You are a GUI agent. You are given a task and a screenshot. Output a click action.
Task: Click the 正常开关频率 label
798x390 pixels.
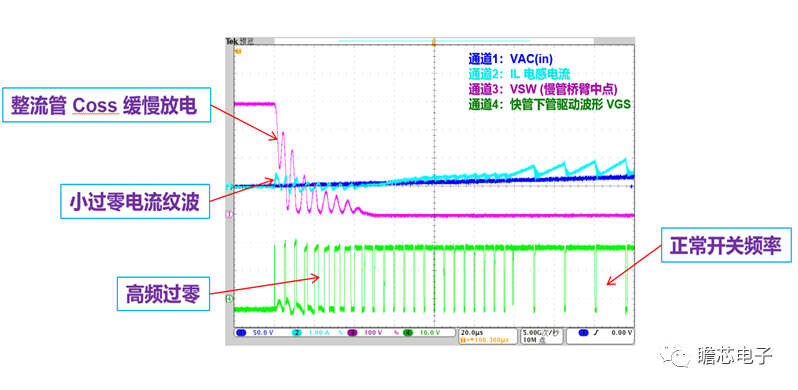[x=727, y=246]
